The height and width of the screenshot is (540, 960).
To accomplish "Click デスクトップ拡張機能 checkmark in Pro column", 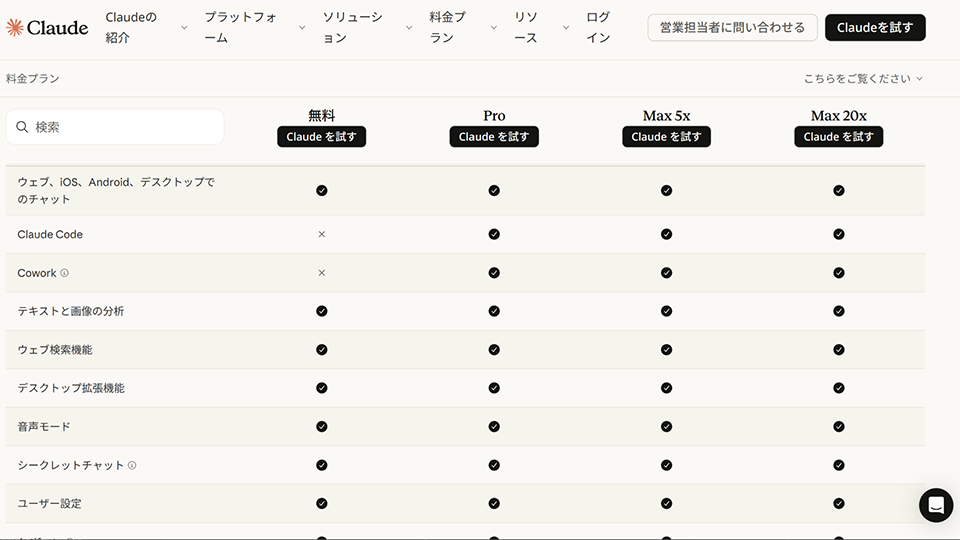I will [494, 388].
